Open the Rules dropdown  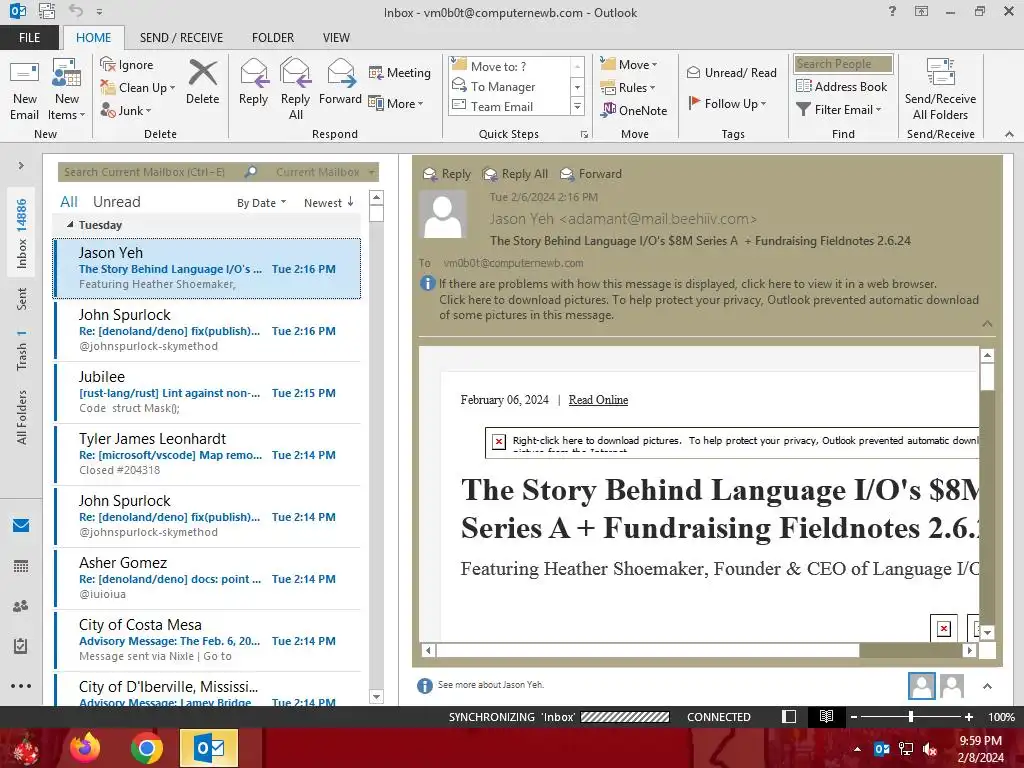[x=628, y=88]
